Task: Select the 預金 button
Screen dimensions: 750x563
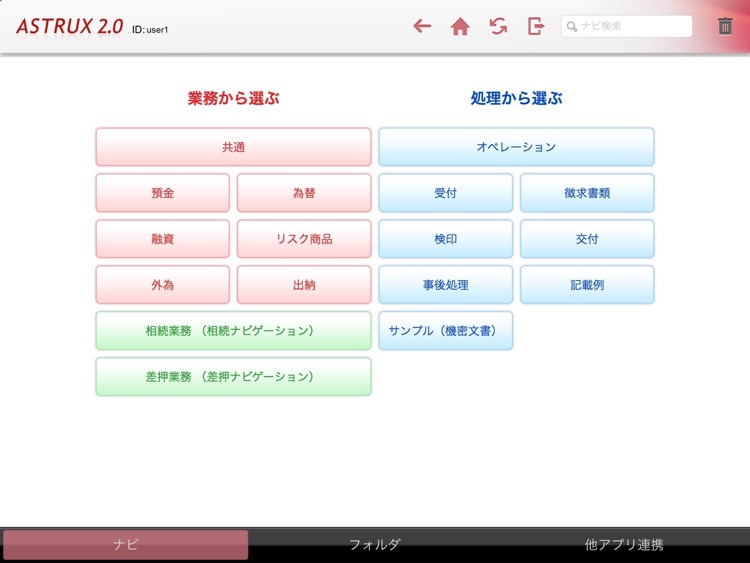Action: pos(163,193)
